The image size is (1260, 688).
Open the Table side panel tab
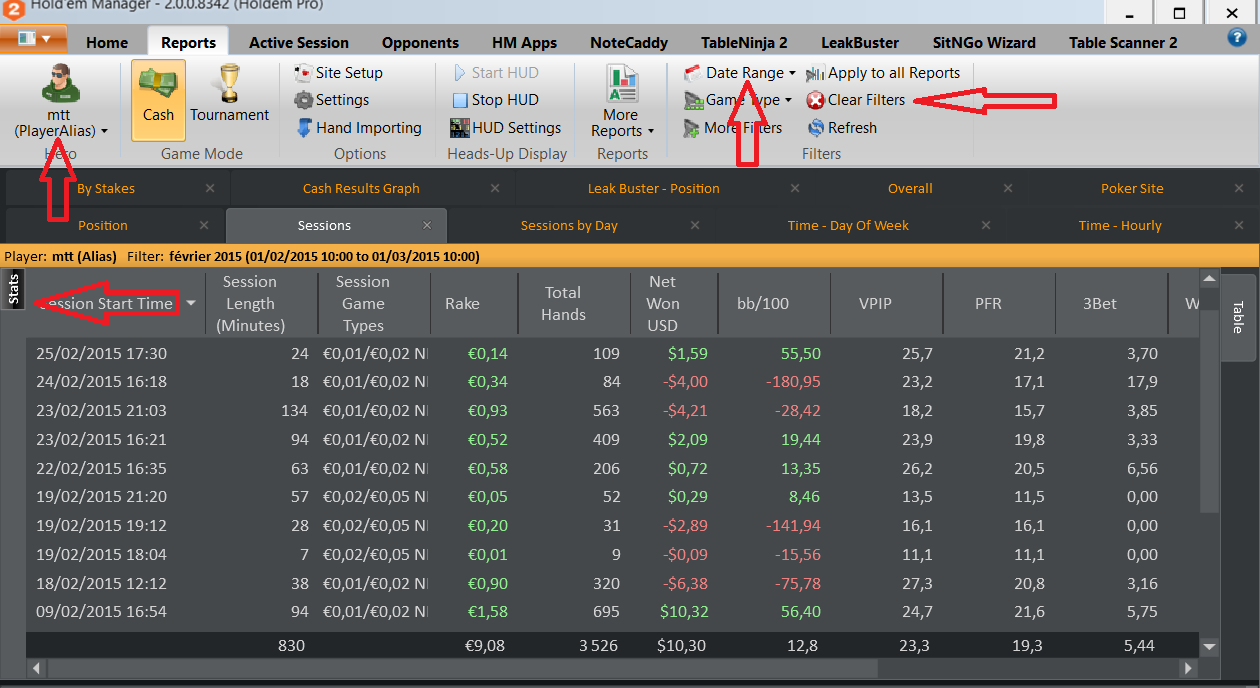(x=1238, y=318)
